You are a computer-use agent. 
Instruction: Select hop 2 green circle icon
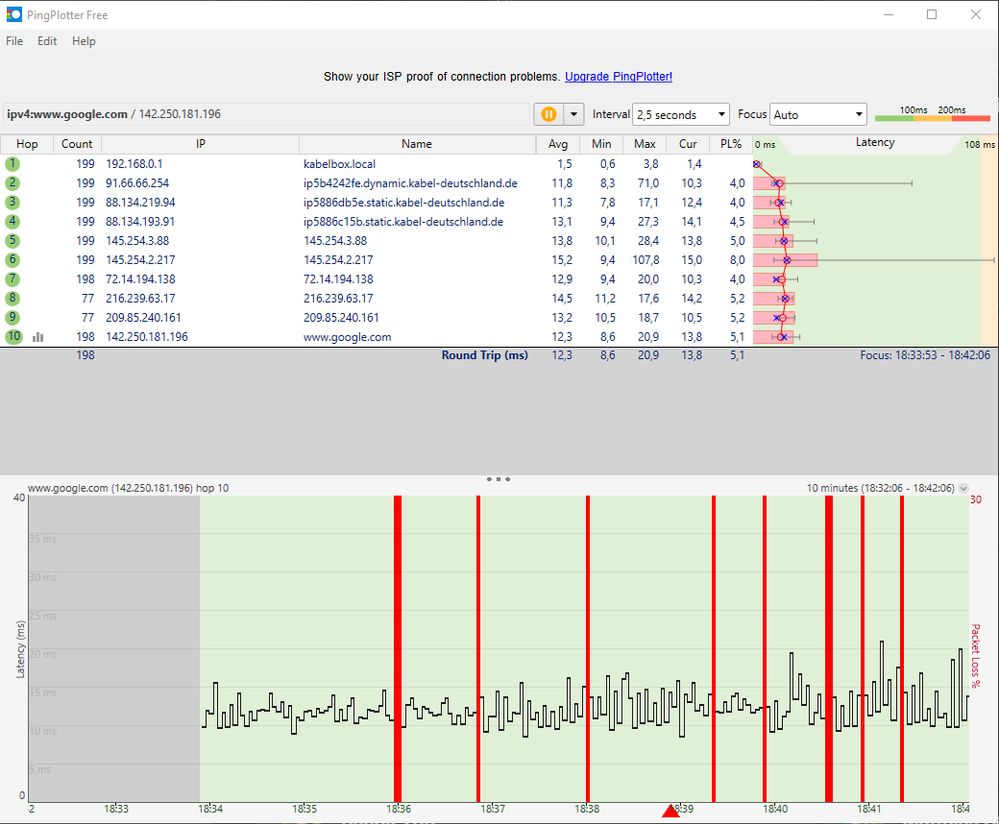point(12,183)
